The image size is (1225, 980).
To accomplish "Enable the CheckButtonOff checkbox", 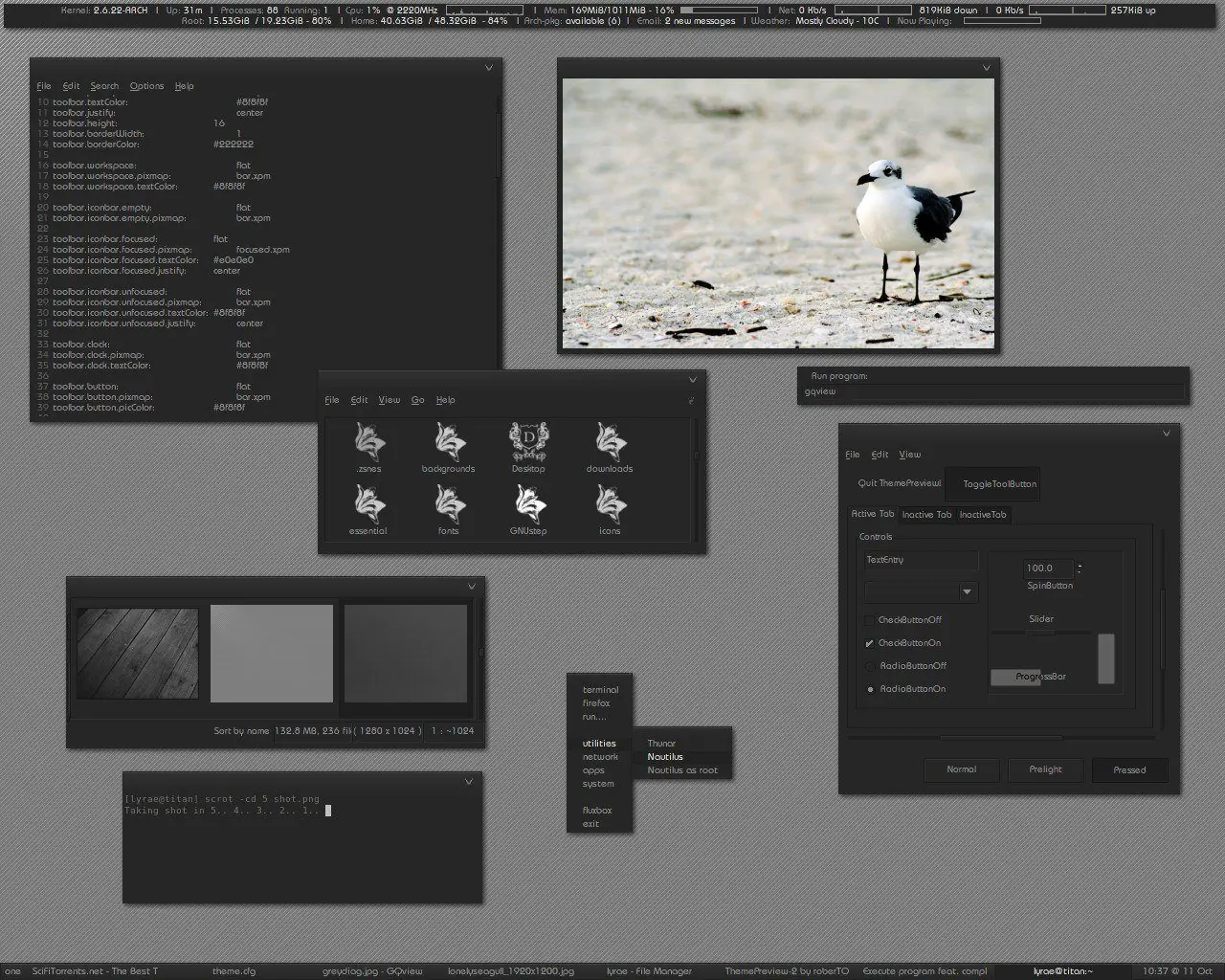I will point(870,620).
